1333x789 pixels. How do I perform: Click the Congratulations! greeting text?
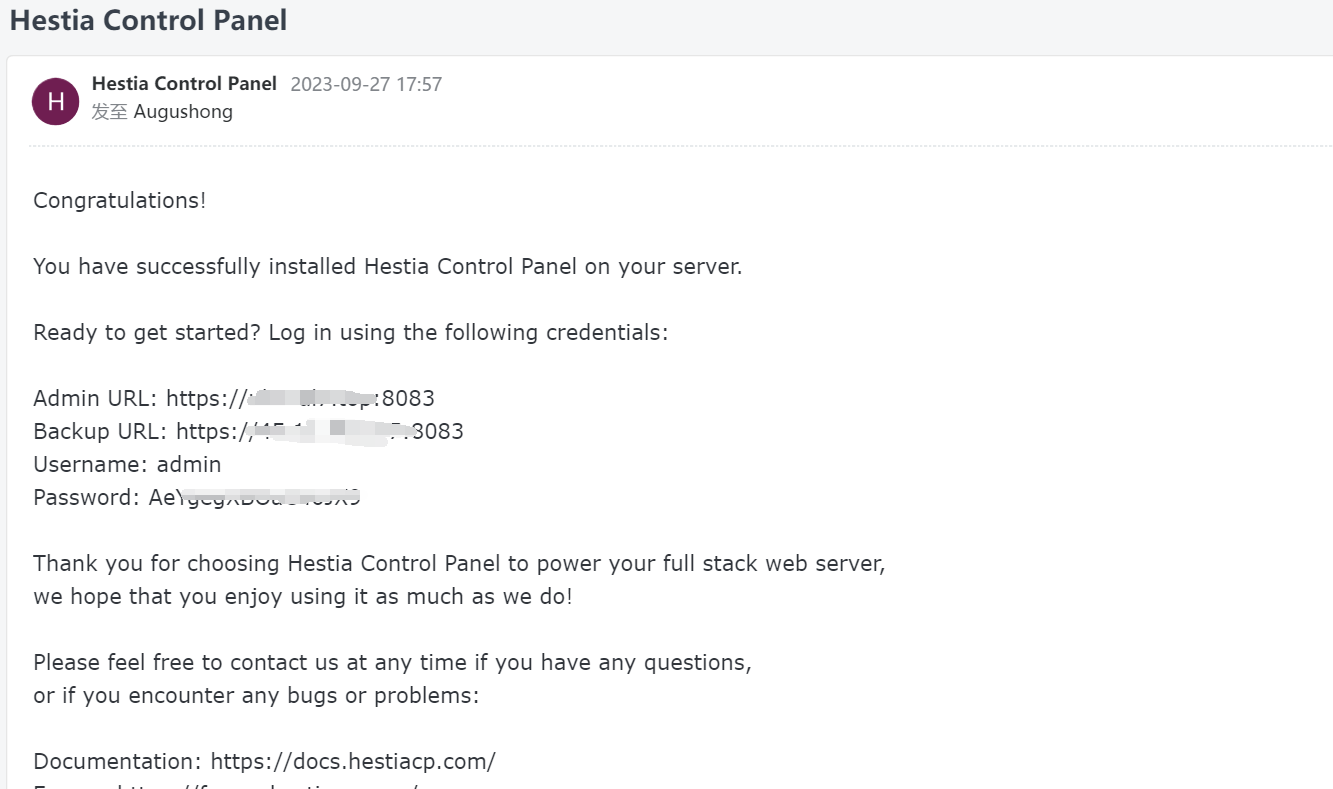(120, 201)
